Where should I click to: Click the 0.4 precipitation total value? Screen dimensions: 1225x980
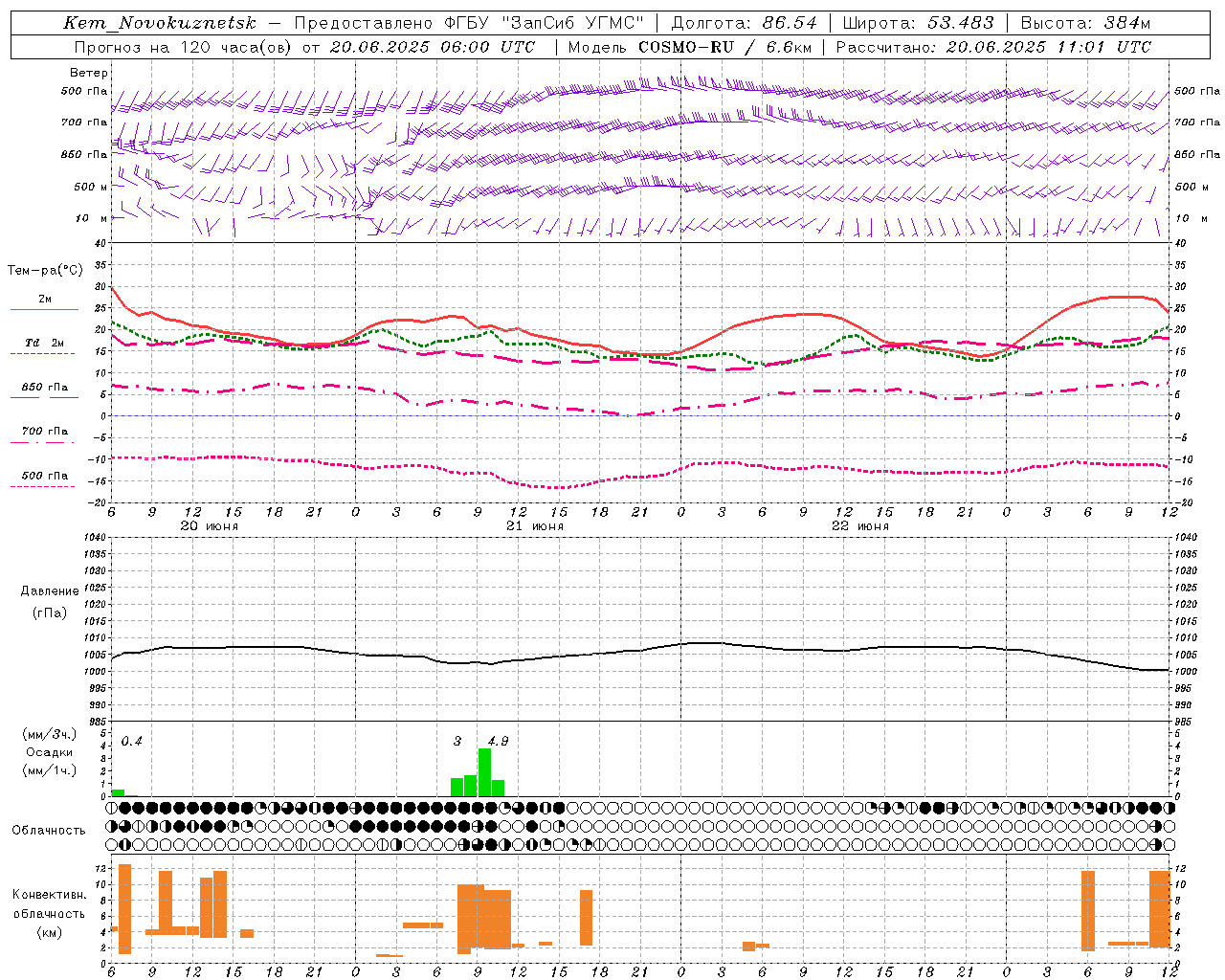131,742
